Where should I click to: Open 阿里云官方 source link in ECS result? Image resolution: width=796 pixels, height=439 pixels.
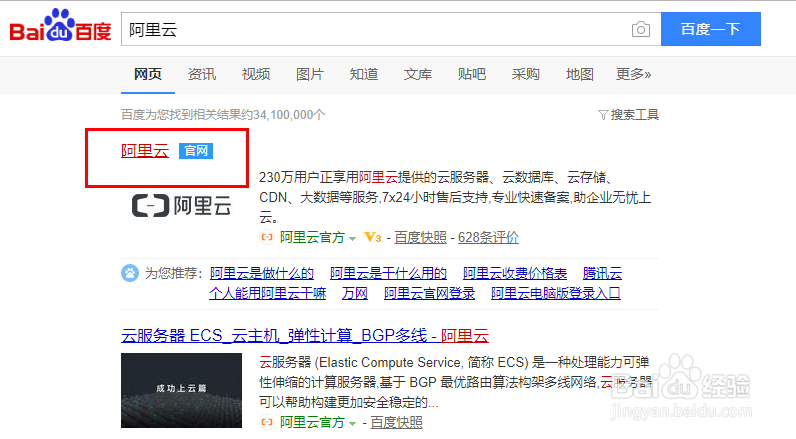312,422
